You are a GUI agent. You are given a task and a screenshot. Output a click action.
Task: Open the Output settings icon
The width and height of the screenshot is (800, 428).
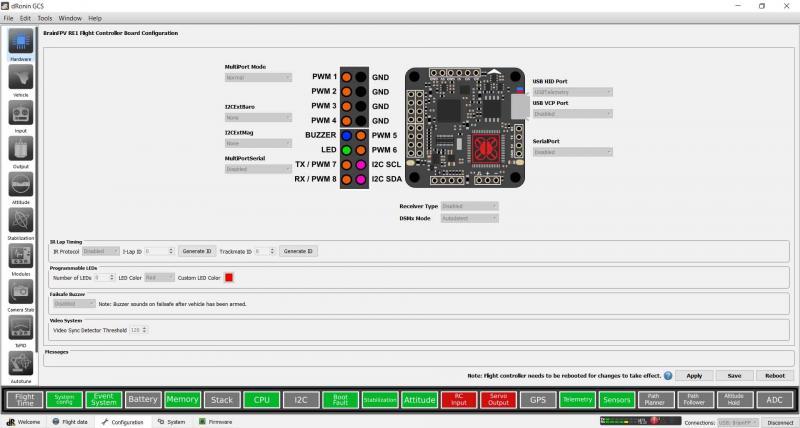tap(20, 149)
